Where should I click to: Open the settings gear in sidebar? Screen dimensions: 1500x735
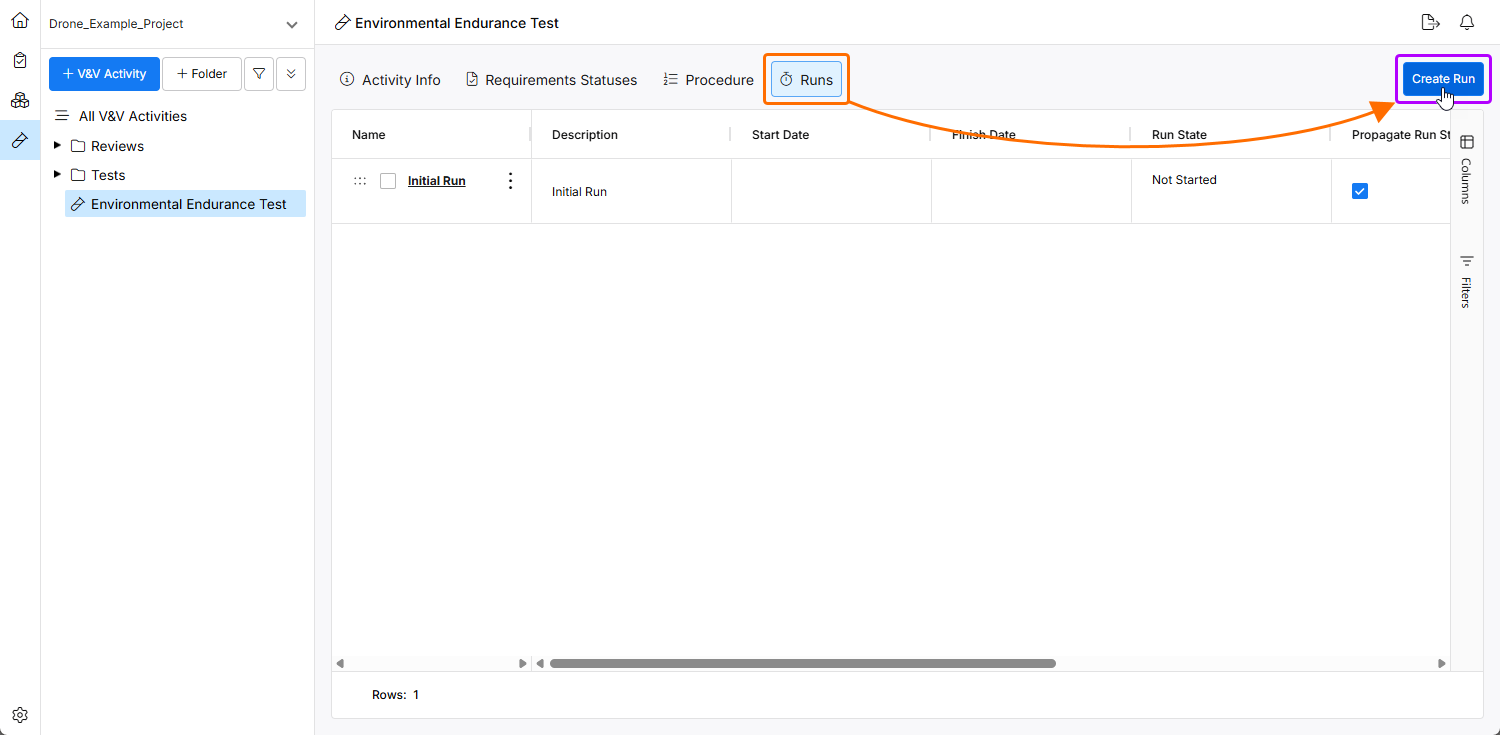pyautogui.click(x=20, y=715)
